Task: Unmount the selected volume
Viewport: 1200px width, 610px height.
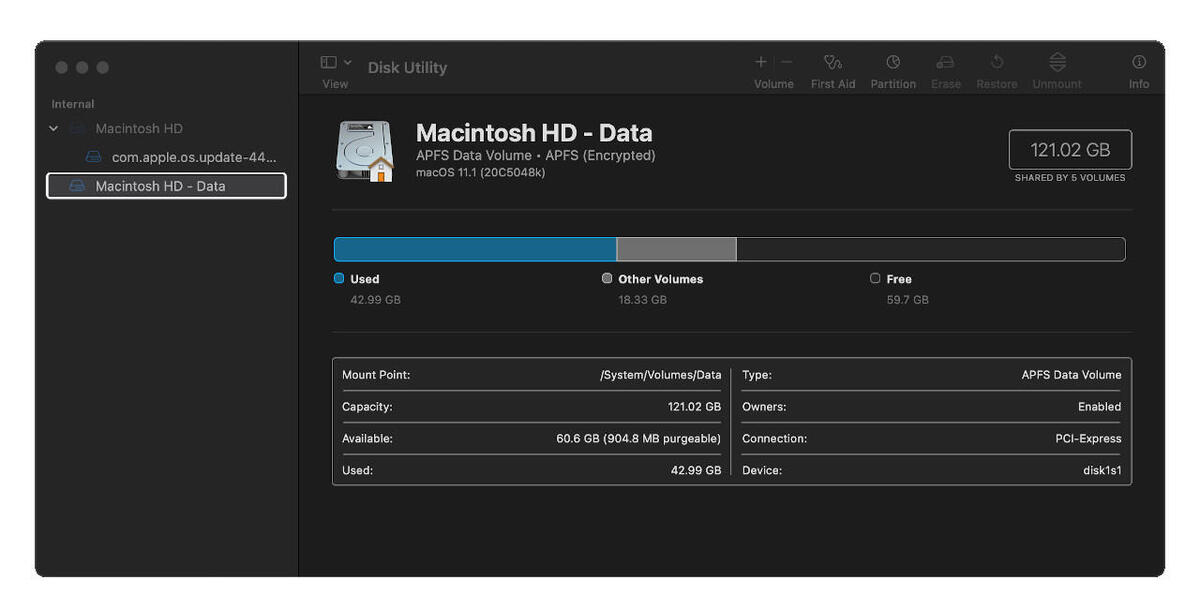Action: click(1057, 62)
